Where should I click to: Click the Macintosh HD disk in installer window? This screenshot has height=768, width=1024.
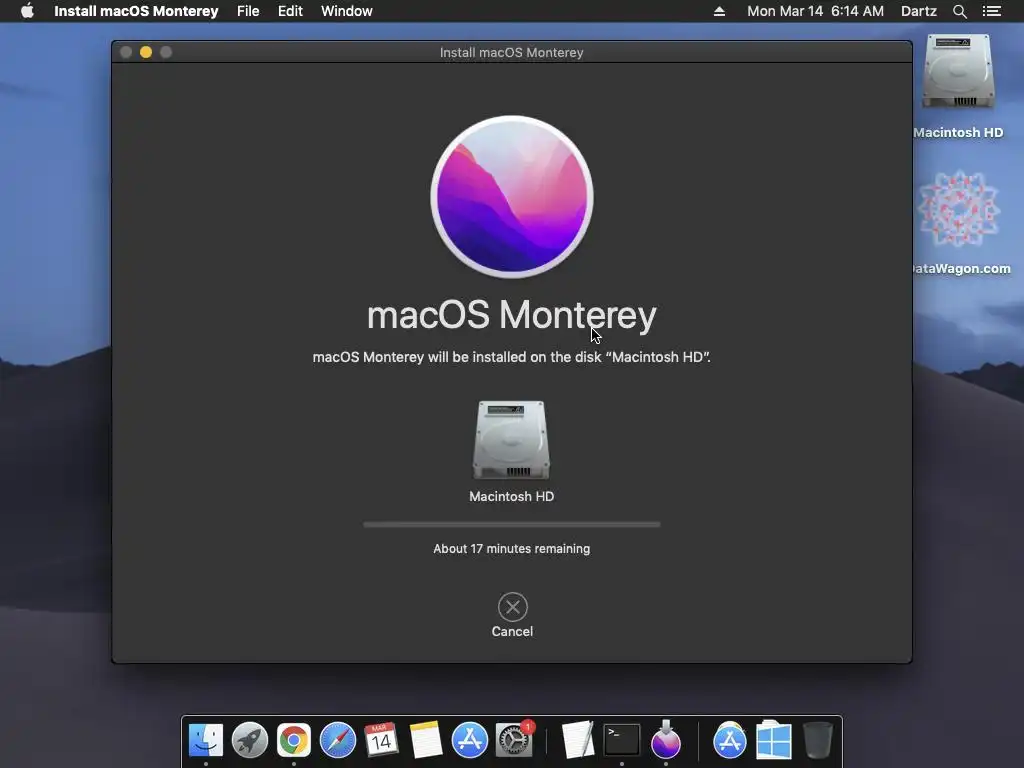[x=511, y=440]
